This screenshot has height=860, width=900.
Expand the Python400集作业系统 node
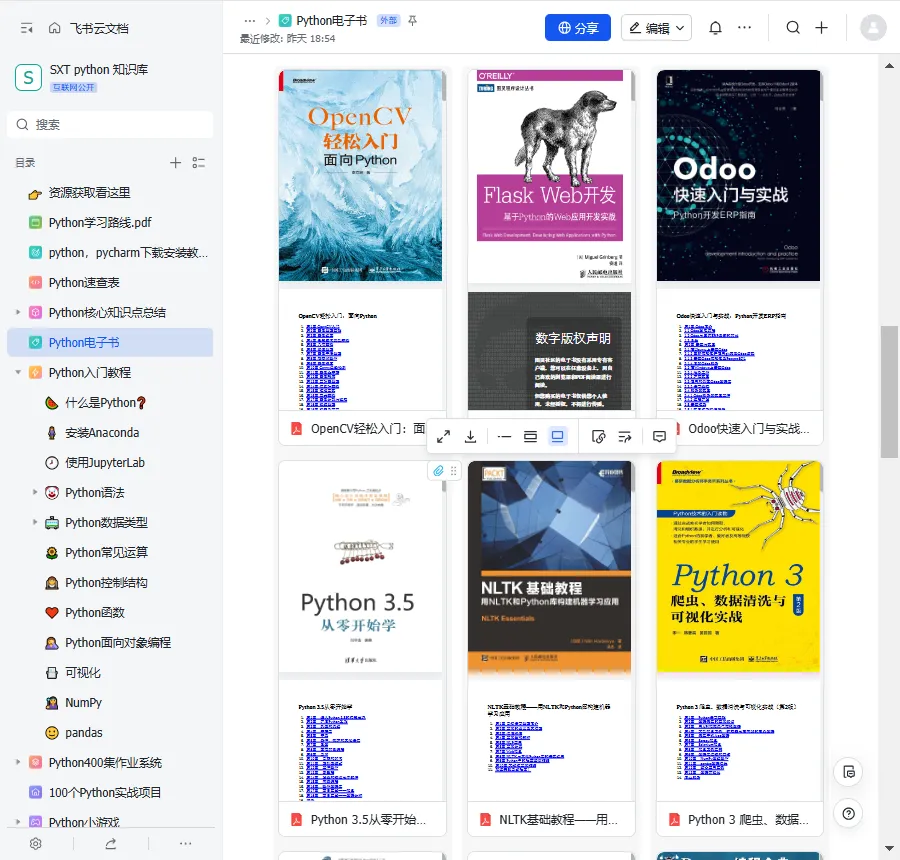[18, 762]
